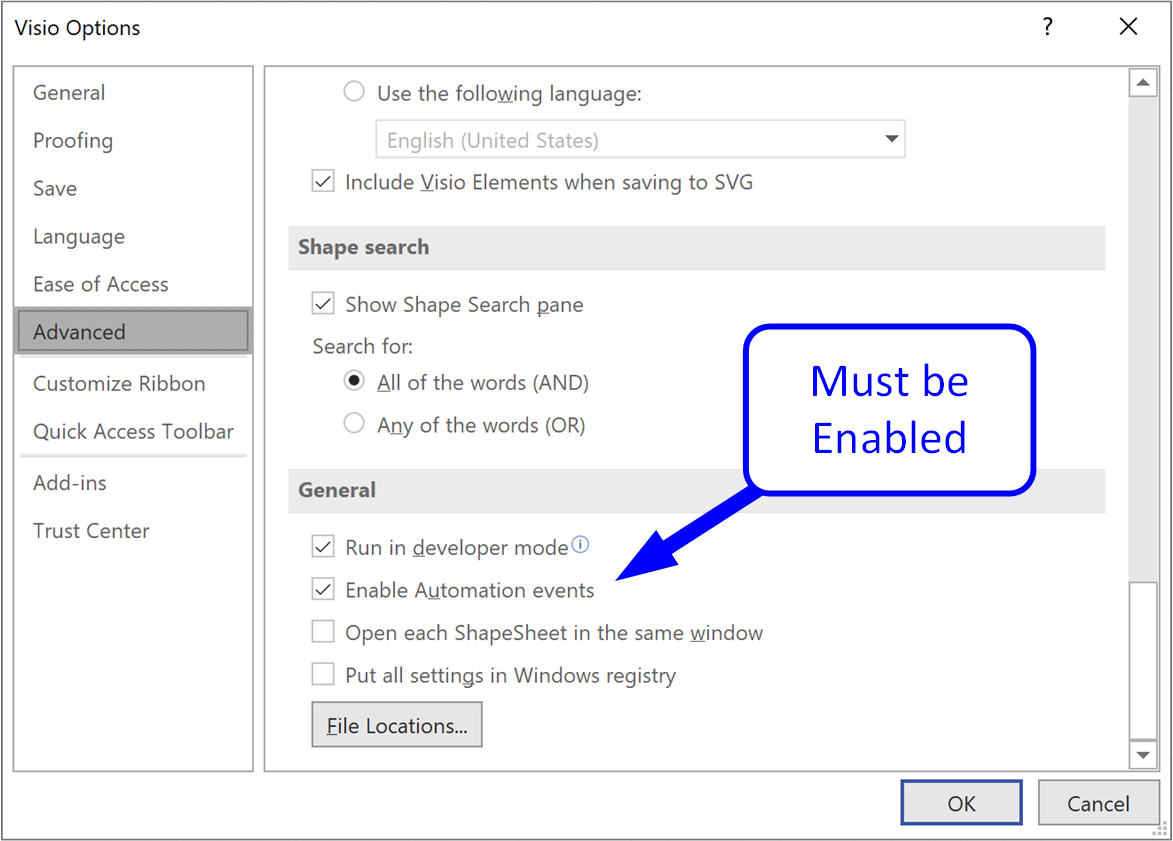Close the Visio Options dialog
Viewport: 1173px width, 841px height.
pos(1128,27)
